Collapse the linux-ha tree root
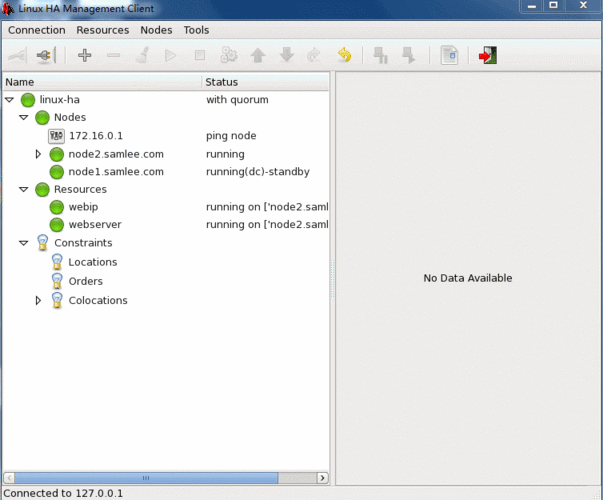Viewport: 603px width, 500px height. (x=10, y=100)
